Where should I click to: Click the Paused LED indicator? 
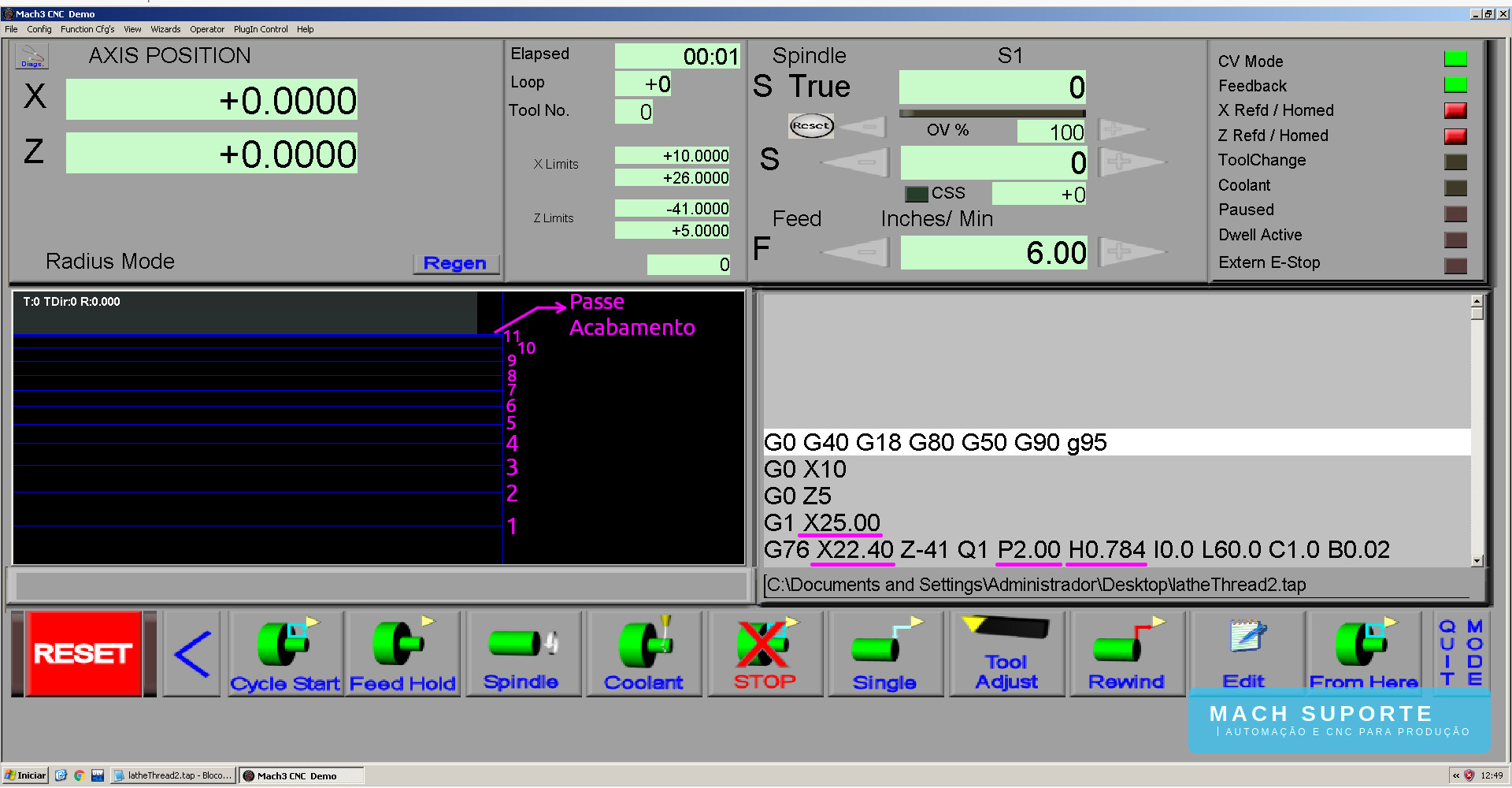(x=1455, y=214)
